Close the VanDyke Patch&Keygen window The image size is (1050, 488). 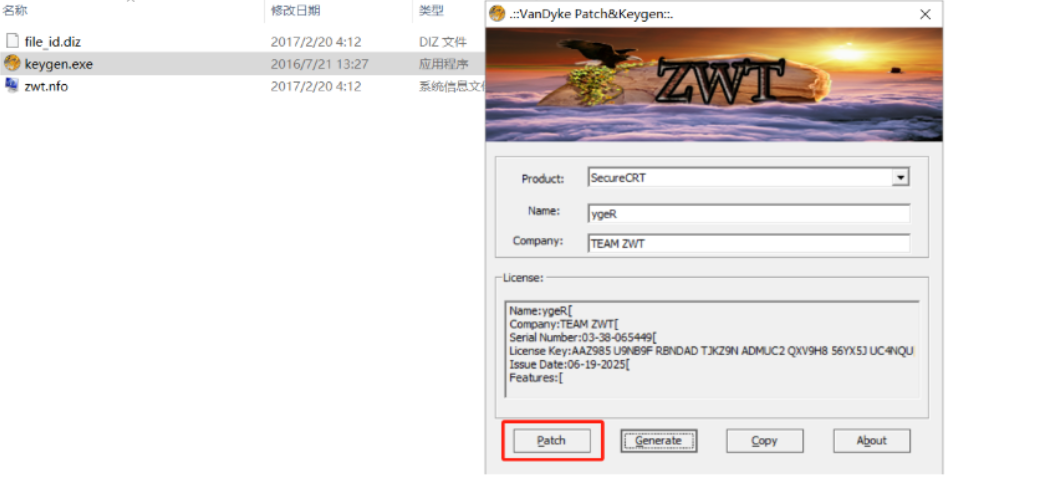click(925, 14)
